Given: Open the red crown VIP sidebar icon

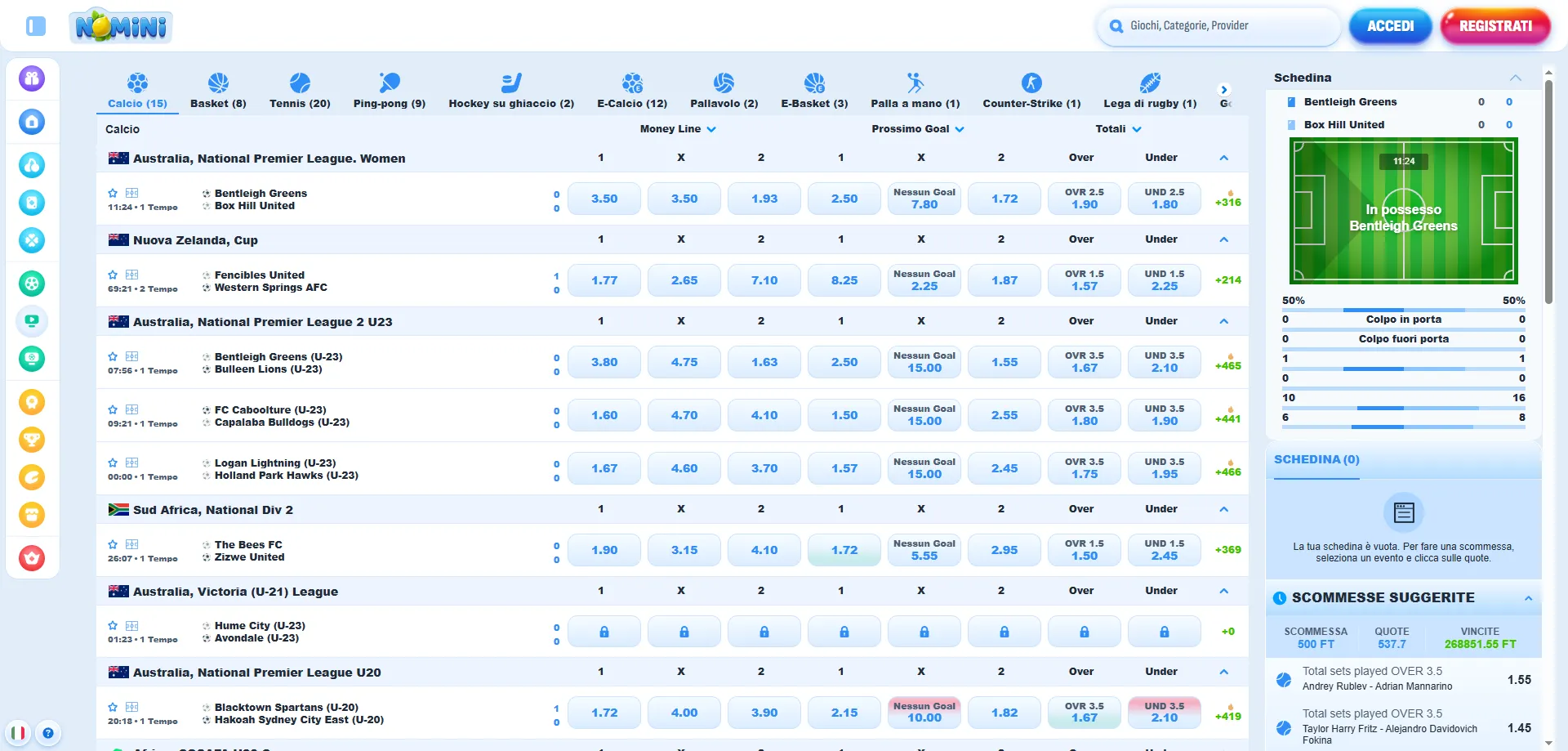Looking at the screenshot, I should pos(32,558).
